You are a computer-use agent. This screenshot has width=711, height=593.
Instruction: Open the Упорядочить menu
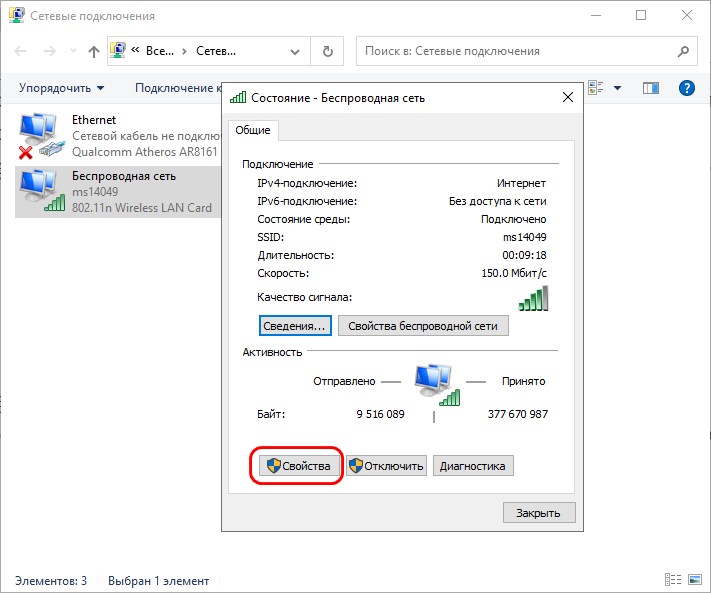[61, 88]
